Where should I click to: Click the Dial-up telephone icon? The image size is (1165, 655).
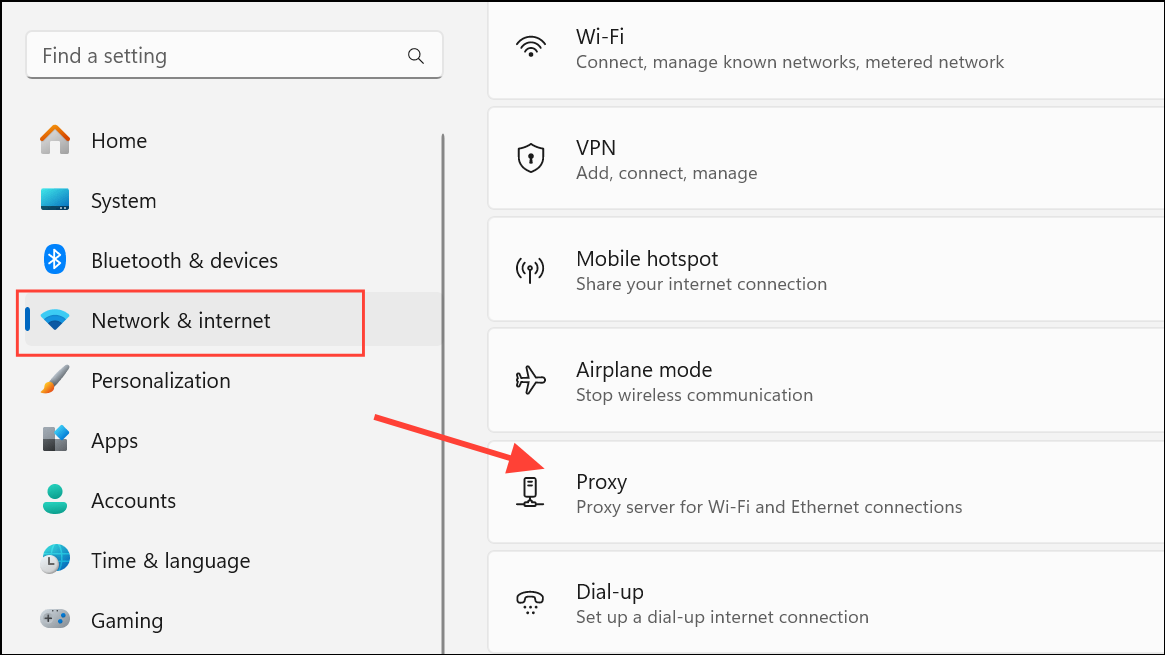[530, 601]
